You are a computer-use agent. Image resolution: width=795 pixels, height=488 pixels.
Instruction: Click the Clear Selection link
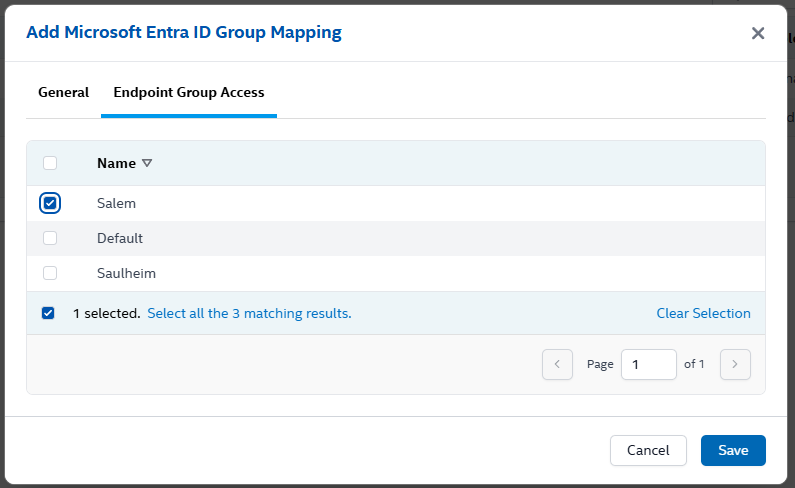703,313
